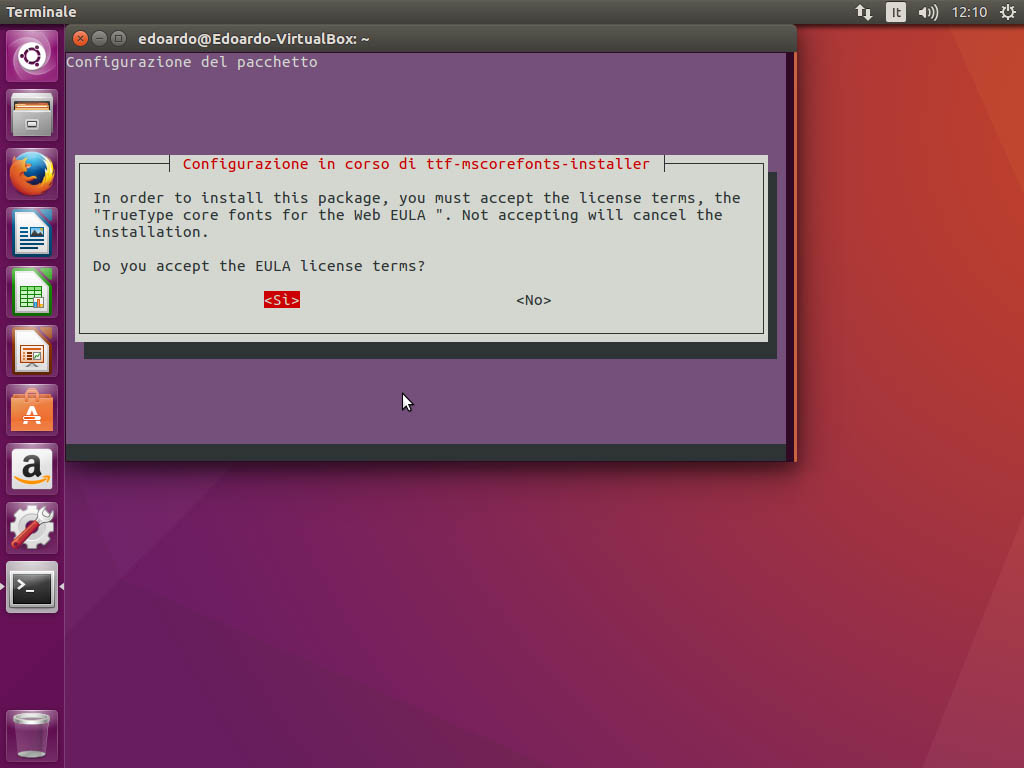Open Ubuntu Software Center
The image size is (1024, 768).
coord(32,410)
